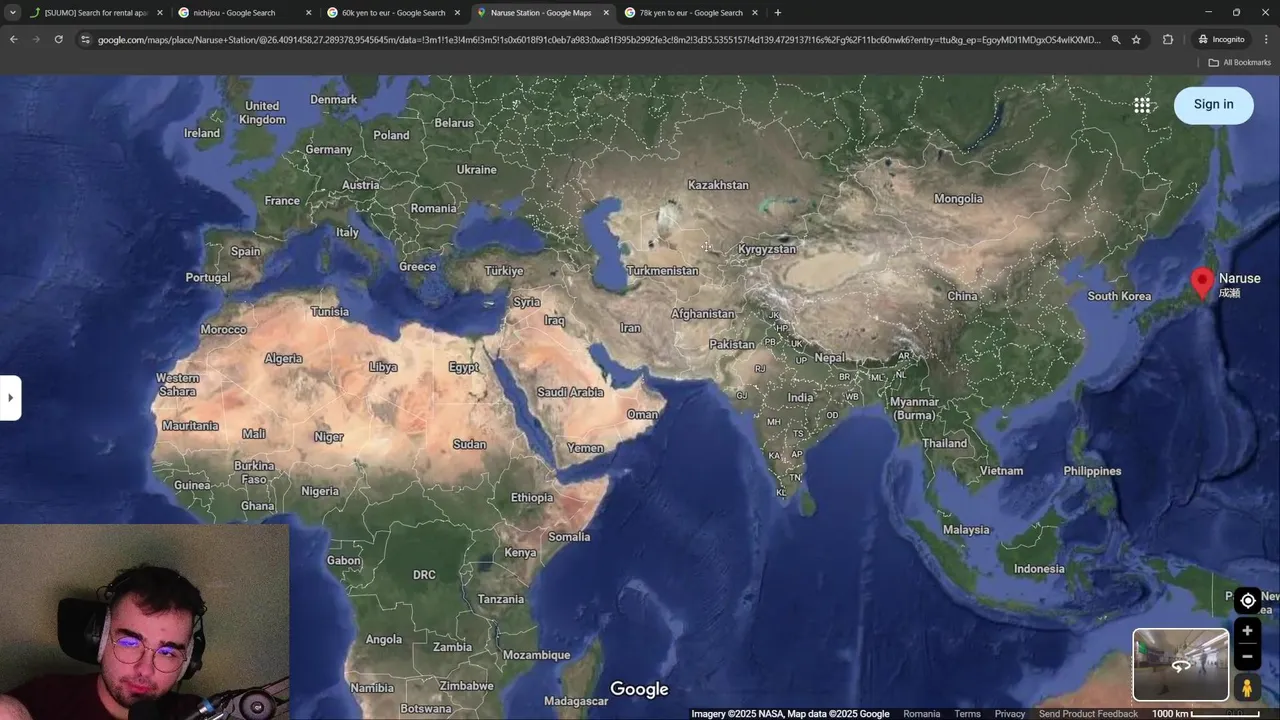Screen dimensions: 1280x720
Task: Open Chrome three-dot menu
Action: 1266,40
